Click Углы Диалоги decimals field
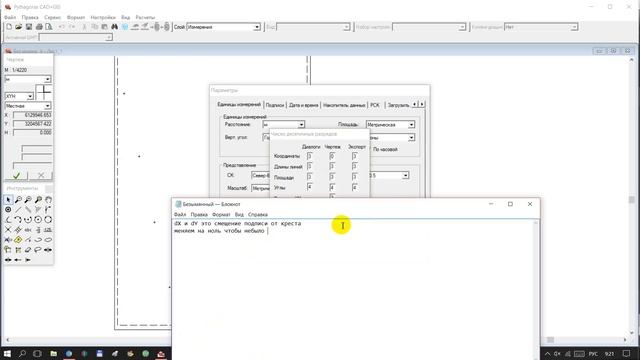 [309, 187]
